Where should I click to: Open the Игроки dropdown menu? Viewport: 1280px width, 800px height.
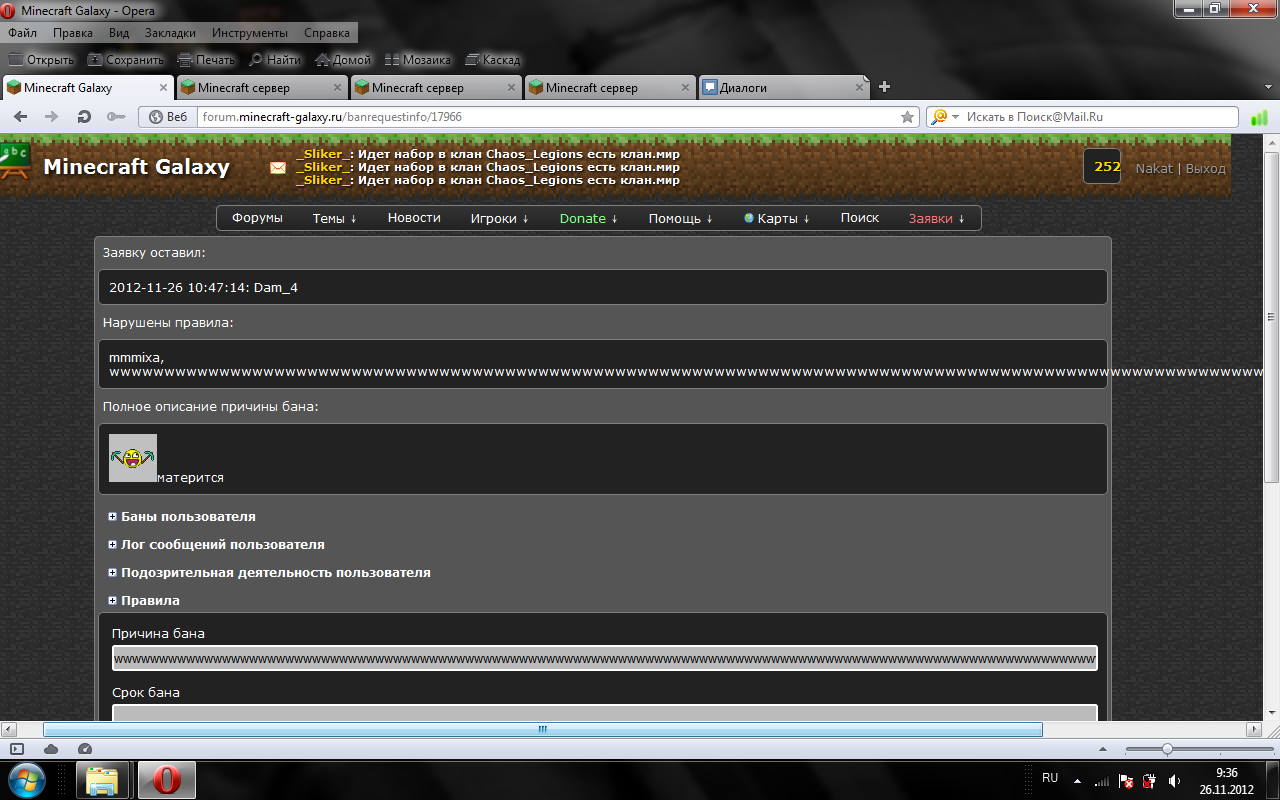(500, 218)
